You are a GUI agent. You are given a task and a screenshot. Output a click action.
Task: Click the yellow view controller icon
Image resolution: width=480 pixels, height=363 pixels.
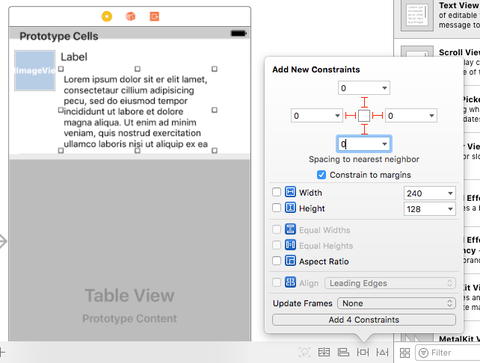point(107,16)
